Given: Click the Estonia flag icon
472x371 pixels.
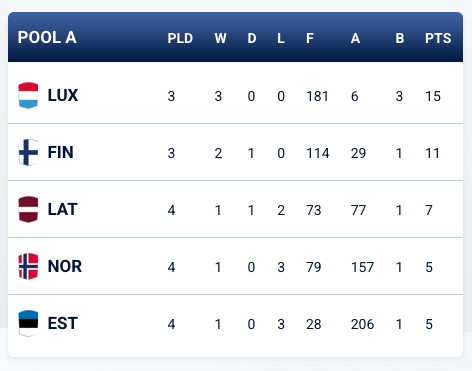Looking at the screenshot, I should click(x=28, y=323).
